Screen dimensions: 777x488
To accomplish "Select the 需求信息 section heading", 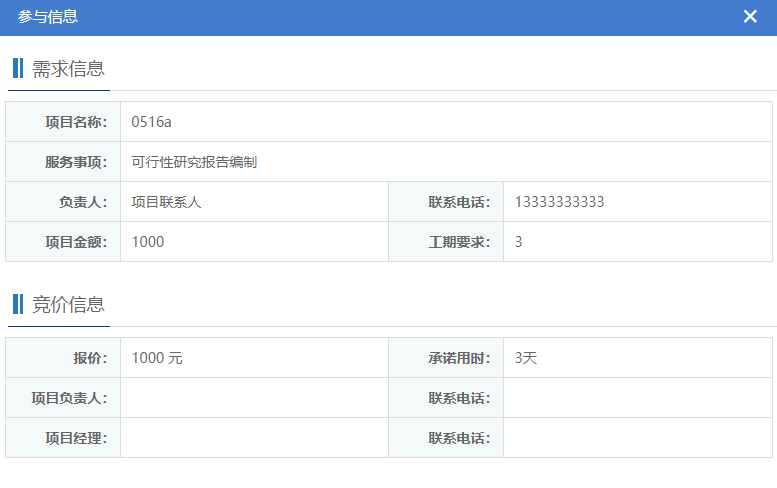I will coord(68,69).
